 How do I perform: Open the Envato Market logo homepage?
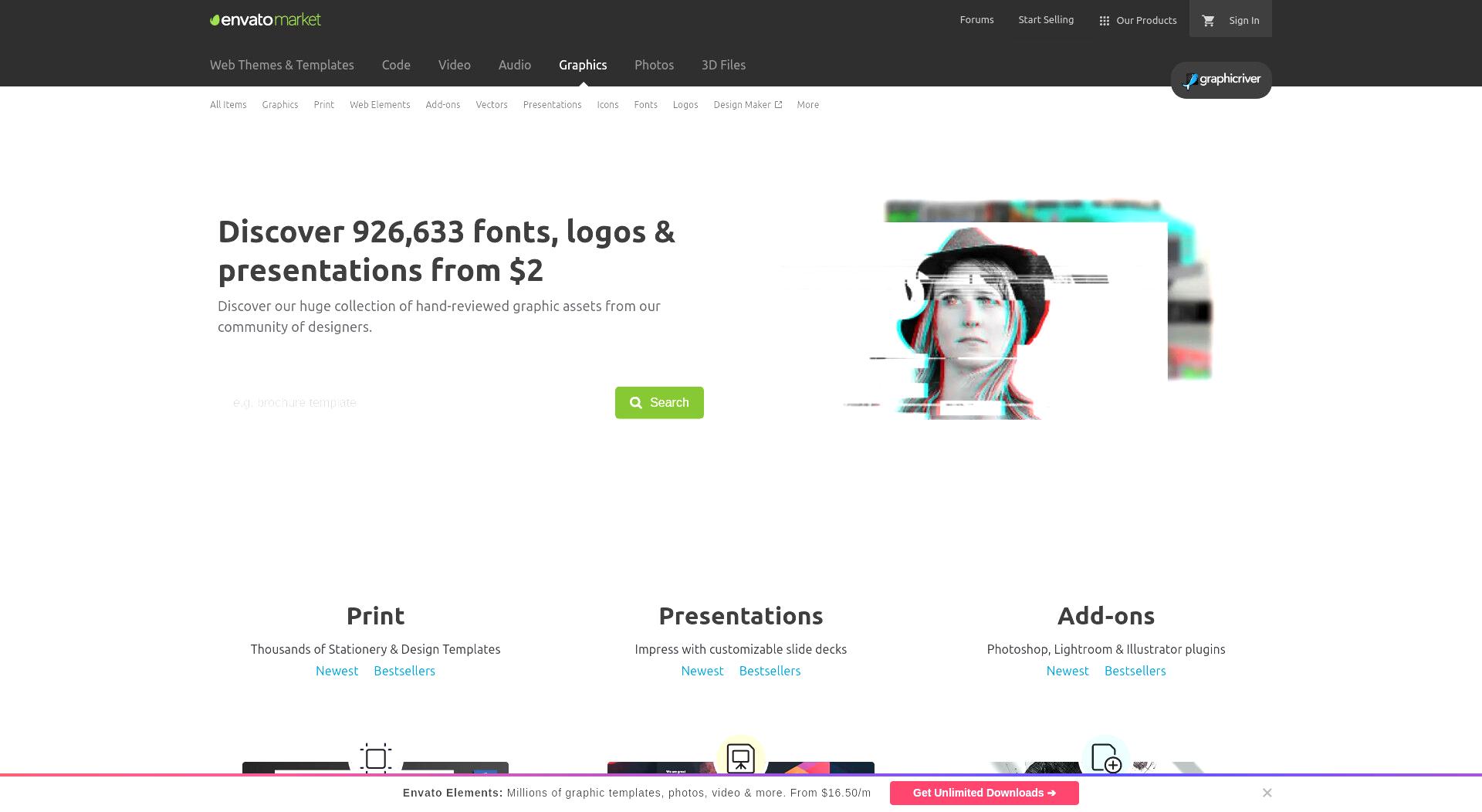(266, 19)
